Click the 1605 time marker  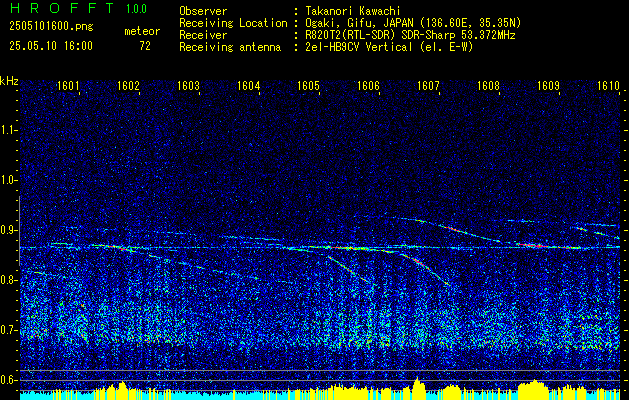tap(308, 85)
